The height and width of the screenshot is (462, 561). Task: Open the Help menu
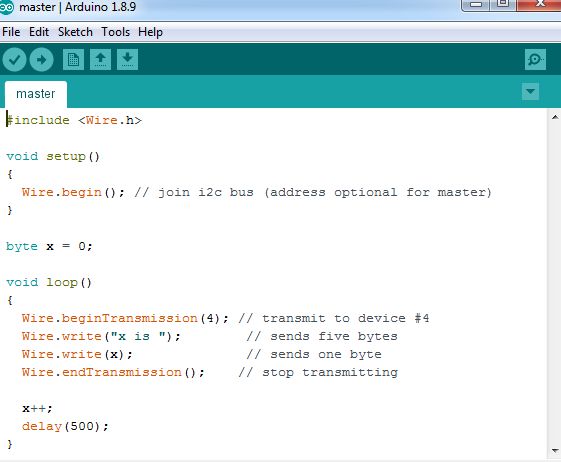(x=150, y=32)
